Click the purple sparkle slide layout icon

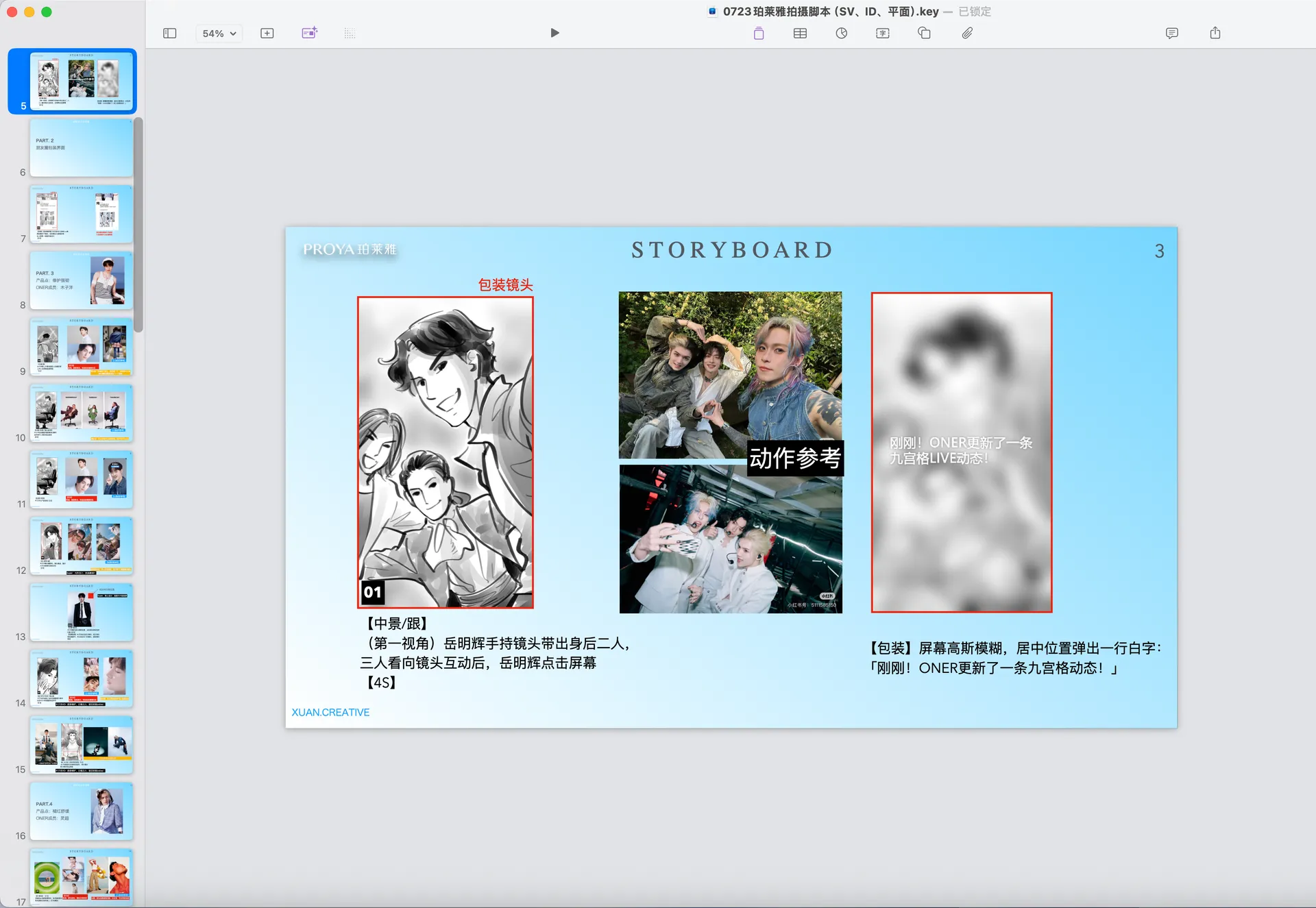(310, 33)
